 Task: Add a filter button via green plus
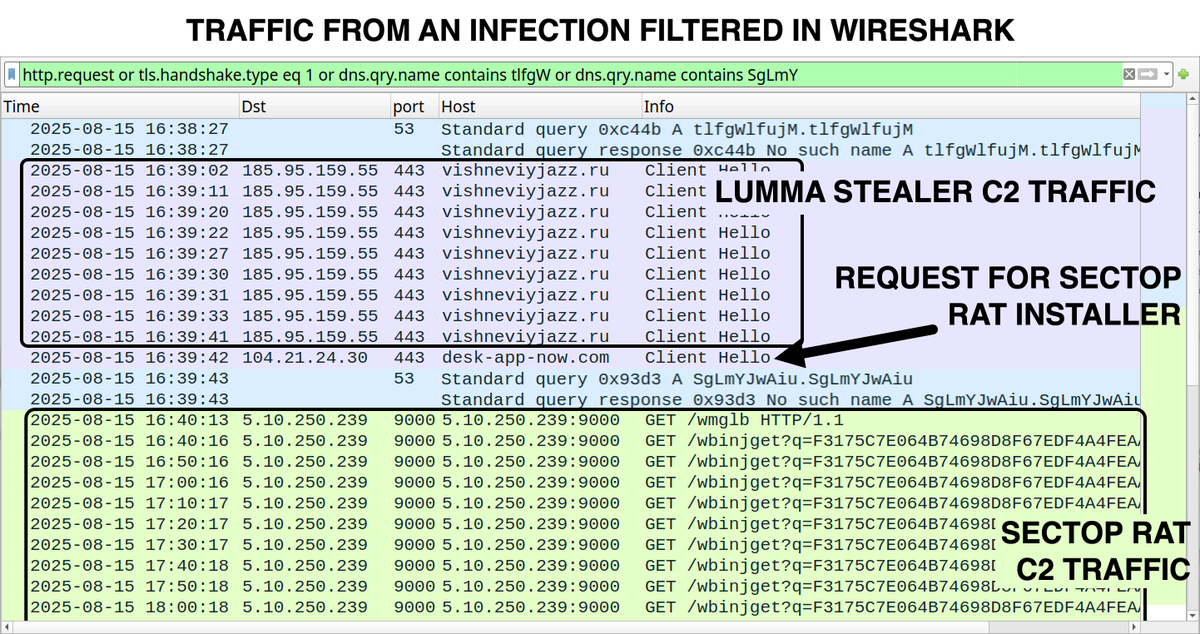1184,75
